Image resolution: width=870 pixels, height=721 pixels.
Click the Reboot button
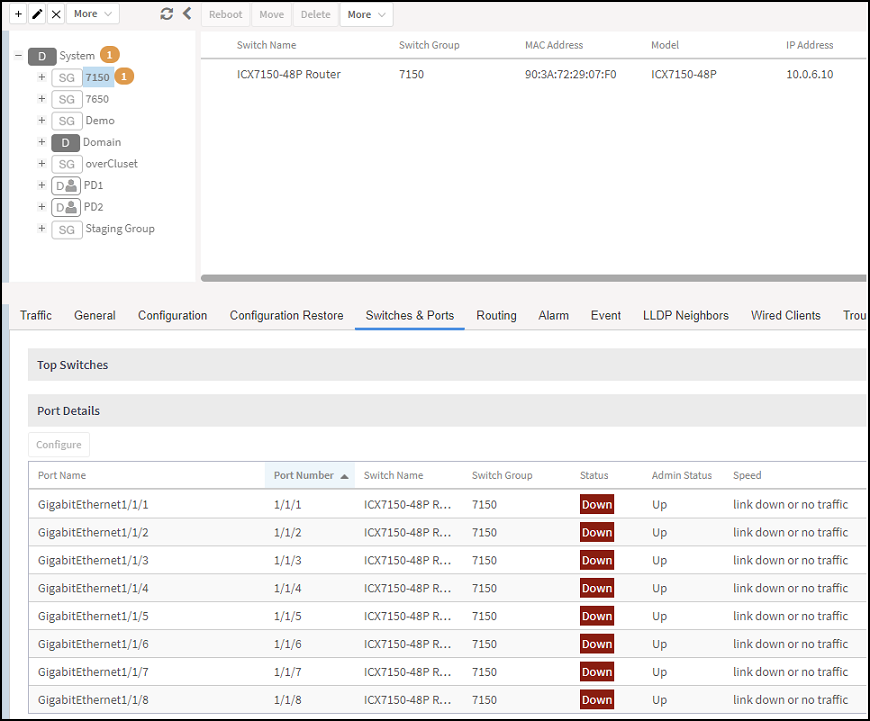click(x=225, y=14)
